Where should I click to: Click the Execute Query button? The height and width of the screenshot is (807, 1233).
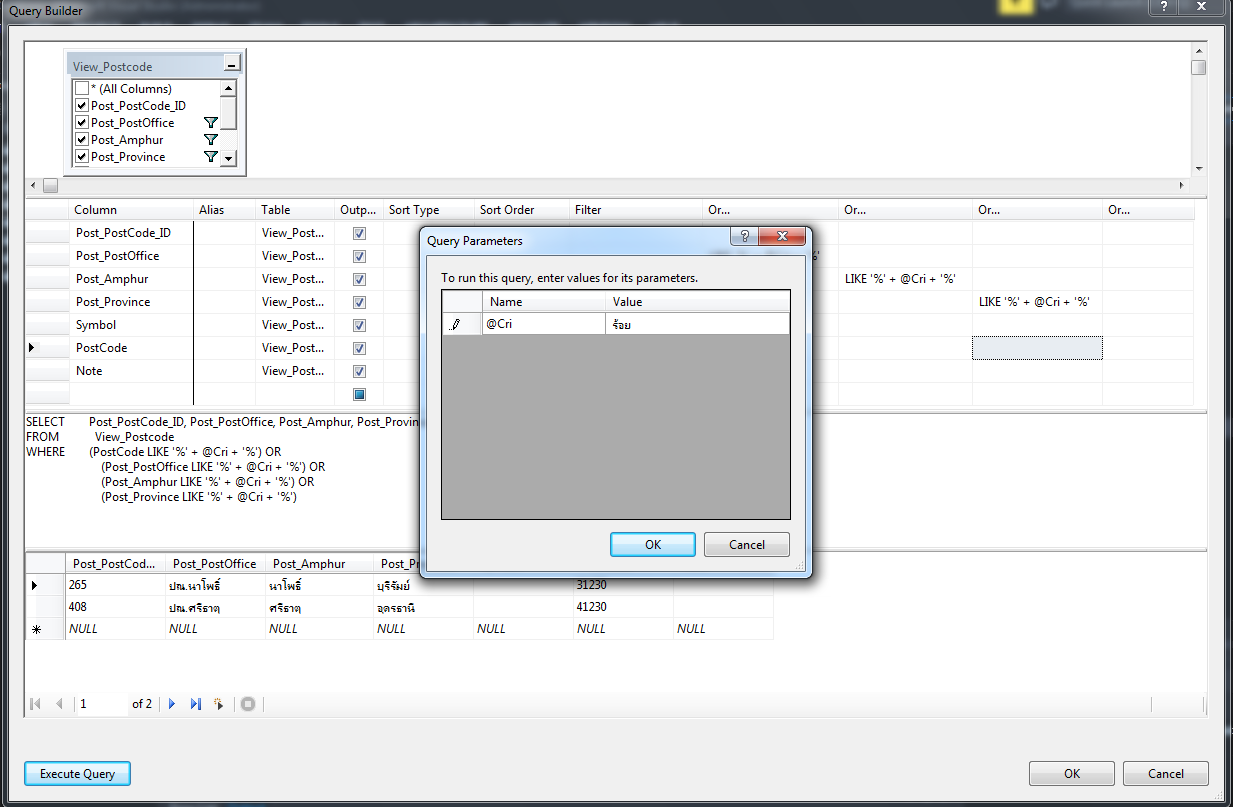point(77,774)
